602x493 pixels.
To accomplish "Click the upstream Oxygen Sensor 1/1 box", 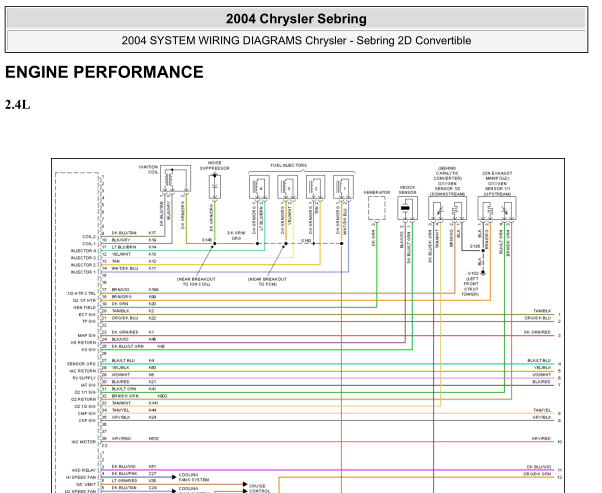I will (x=497, y=208).
